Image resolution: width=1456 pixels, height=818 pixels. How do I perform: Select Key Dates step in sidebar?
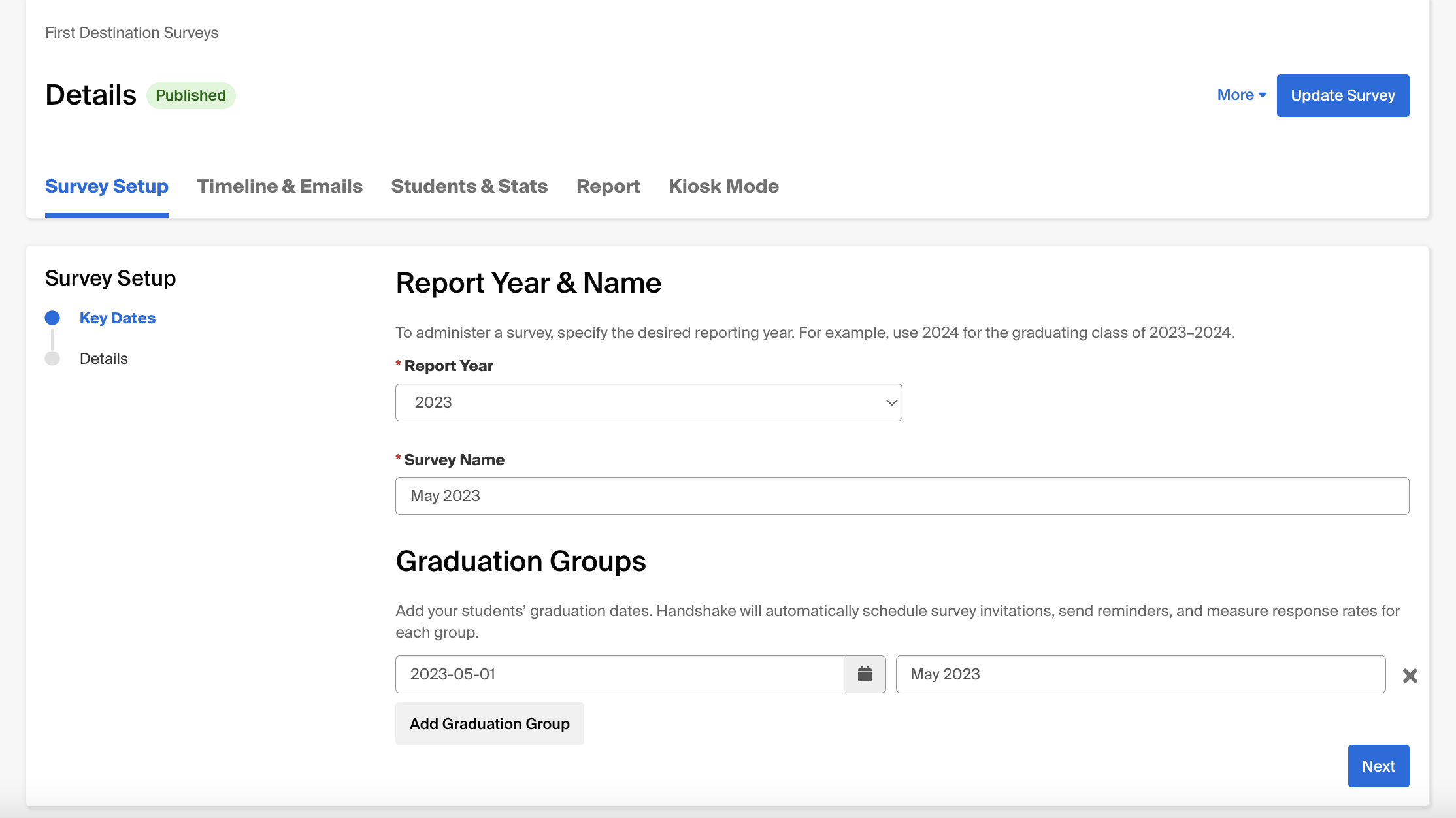tap(118, 318)
